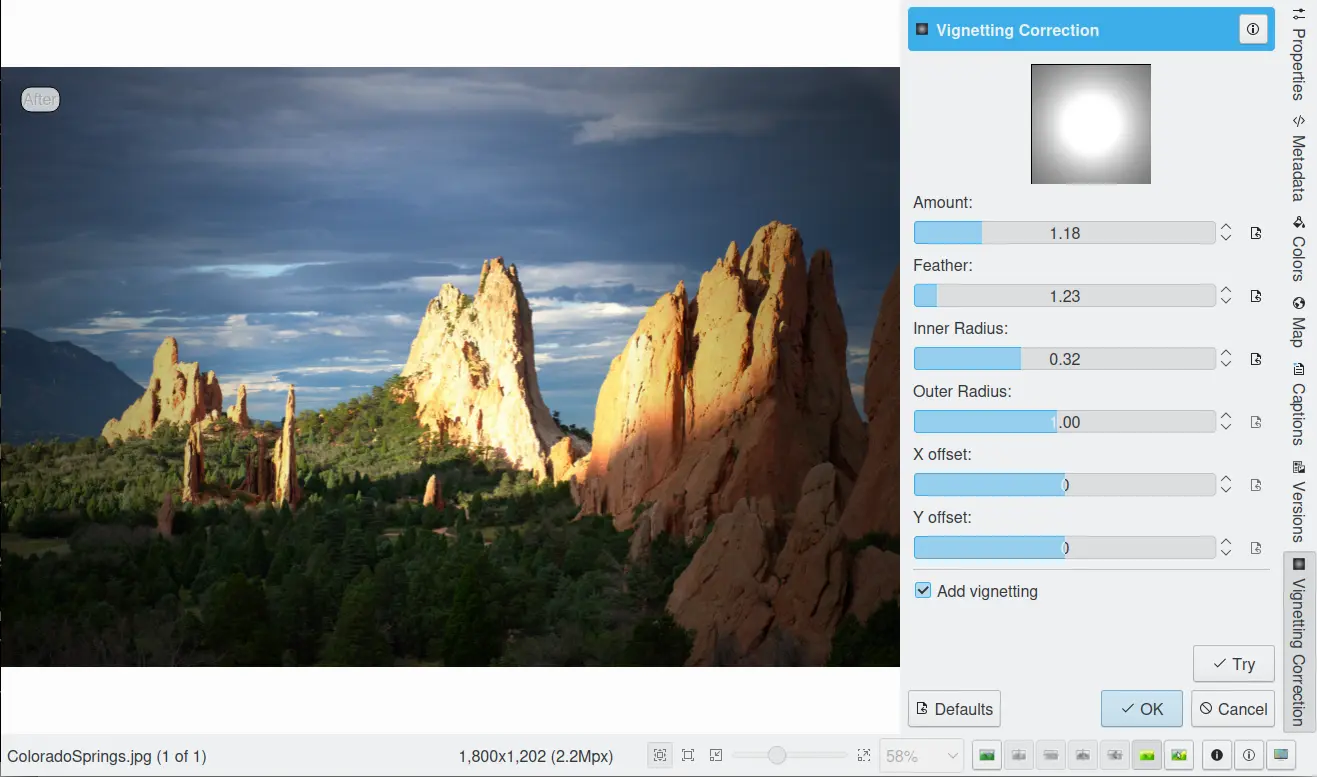
Task: Click the last landscape preview mode icon
Action: click(1179, 756)
